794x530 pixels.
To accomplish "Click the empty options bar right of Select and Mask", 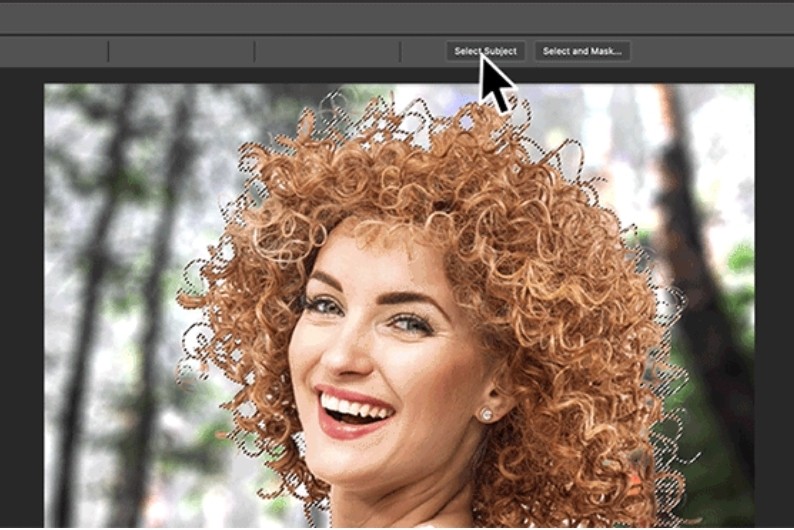I will (710, 51).
